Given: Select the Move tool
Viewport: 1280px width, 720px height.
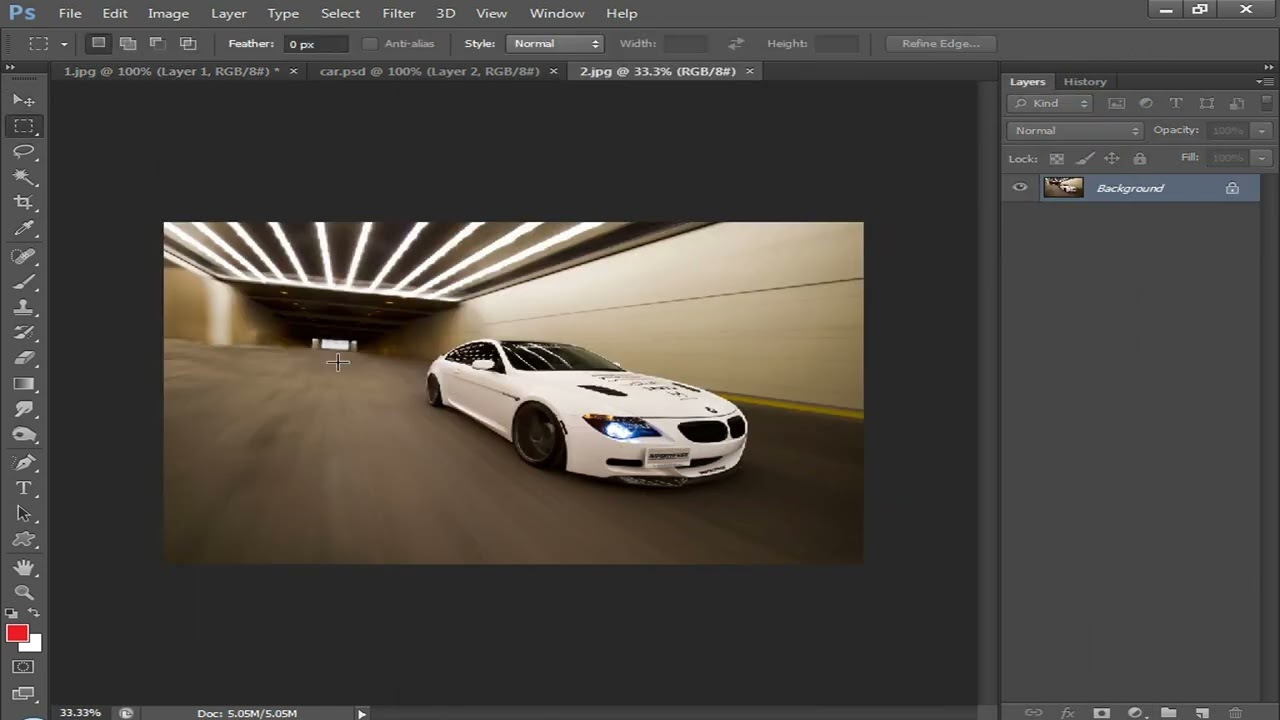Looking at the screenshot, I should (x=24, y=100).
